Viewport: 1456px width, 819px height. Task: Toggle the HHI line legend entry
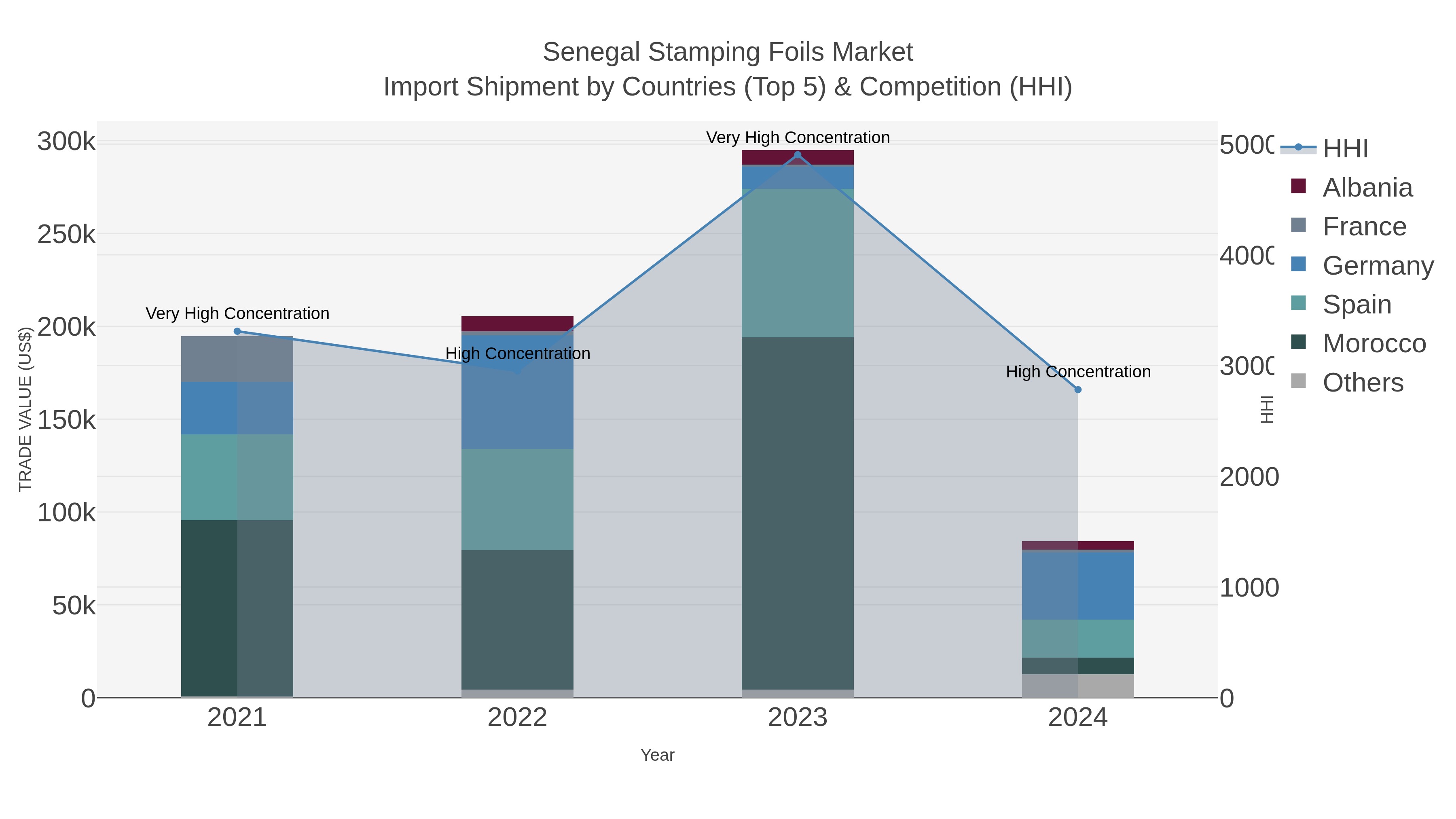[1324, 148]
